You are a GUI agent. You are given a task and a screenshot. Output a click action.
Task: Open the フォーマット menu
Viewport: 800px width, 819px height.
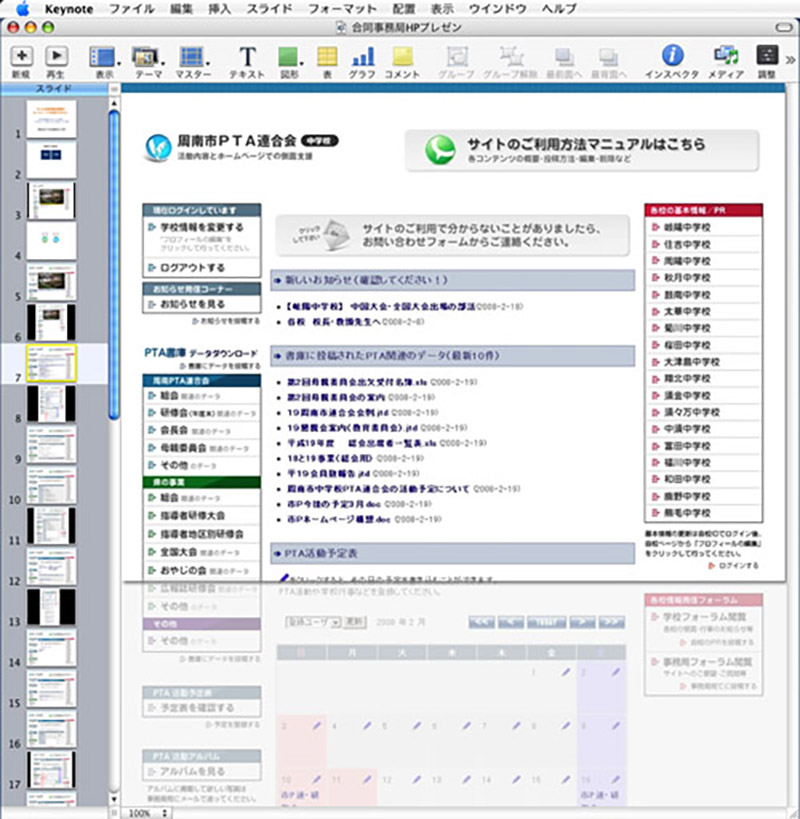tap(342, 9)
